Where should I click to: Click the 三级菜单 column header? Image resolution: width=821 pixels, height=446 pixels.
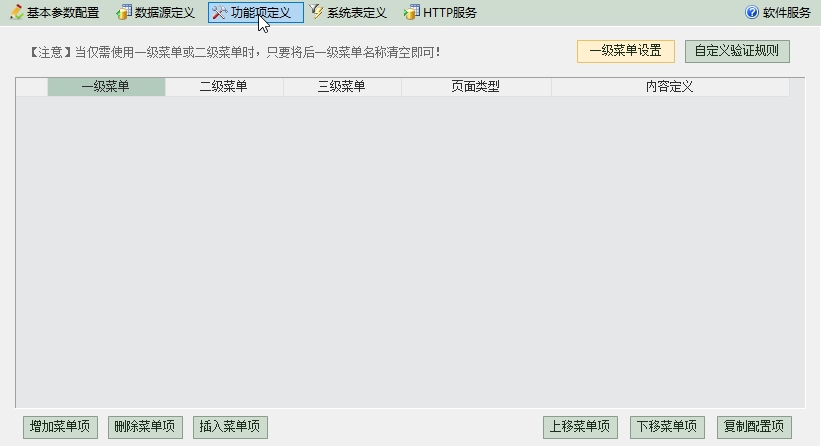342,87
